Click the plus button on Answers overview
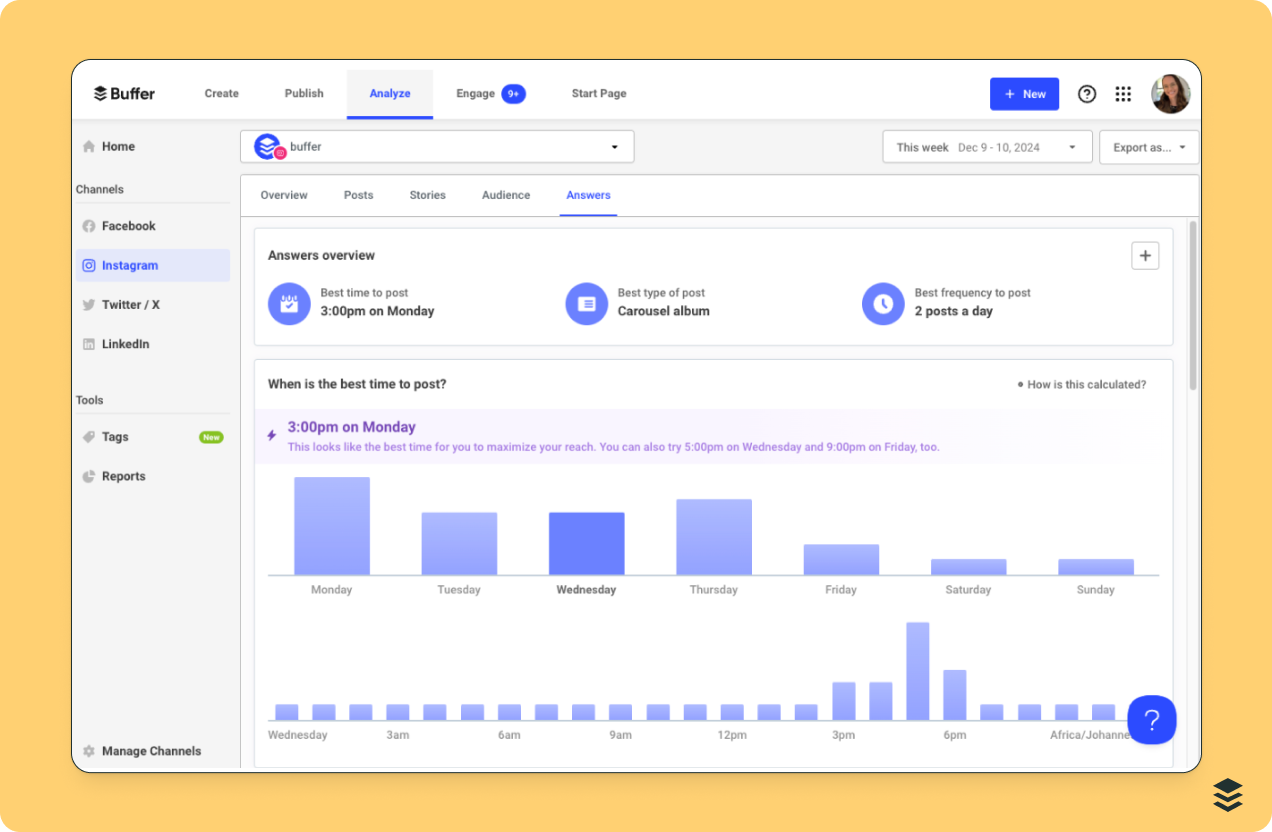The image size is (1272, 832). [1145, 255]
